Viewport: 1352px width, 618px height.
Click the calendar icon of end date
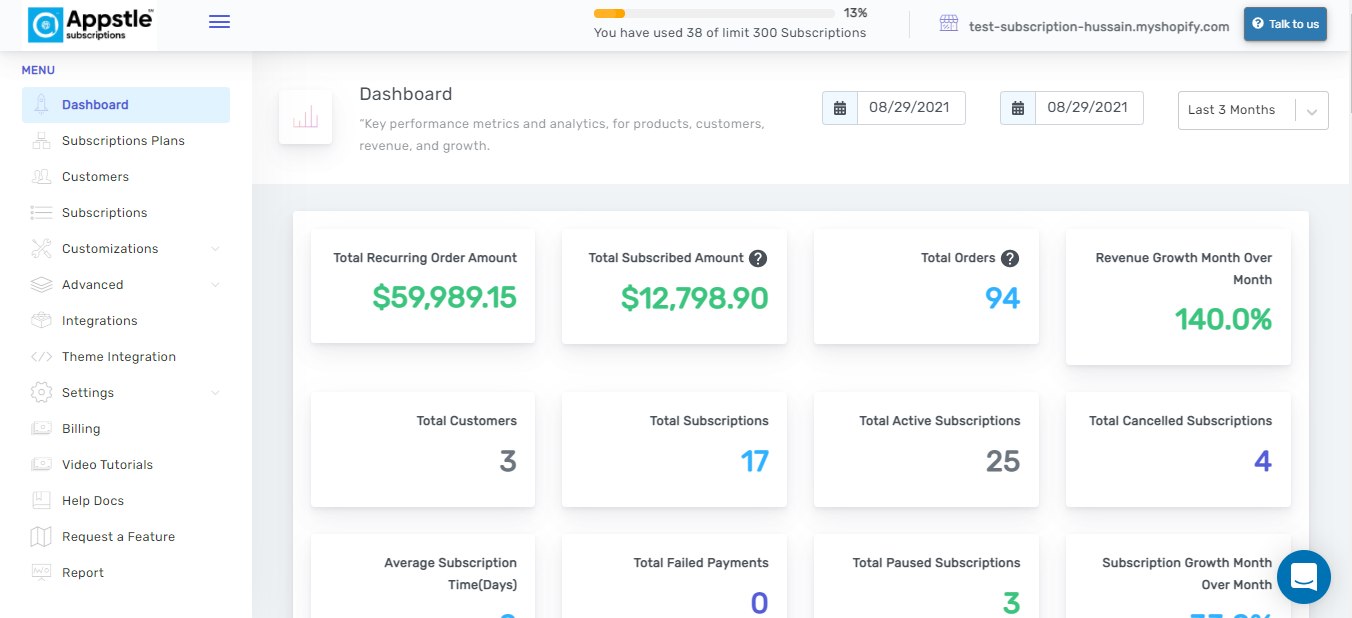click(x=1018, y=108)
